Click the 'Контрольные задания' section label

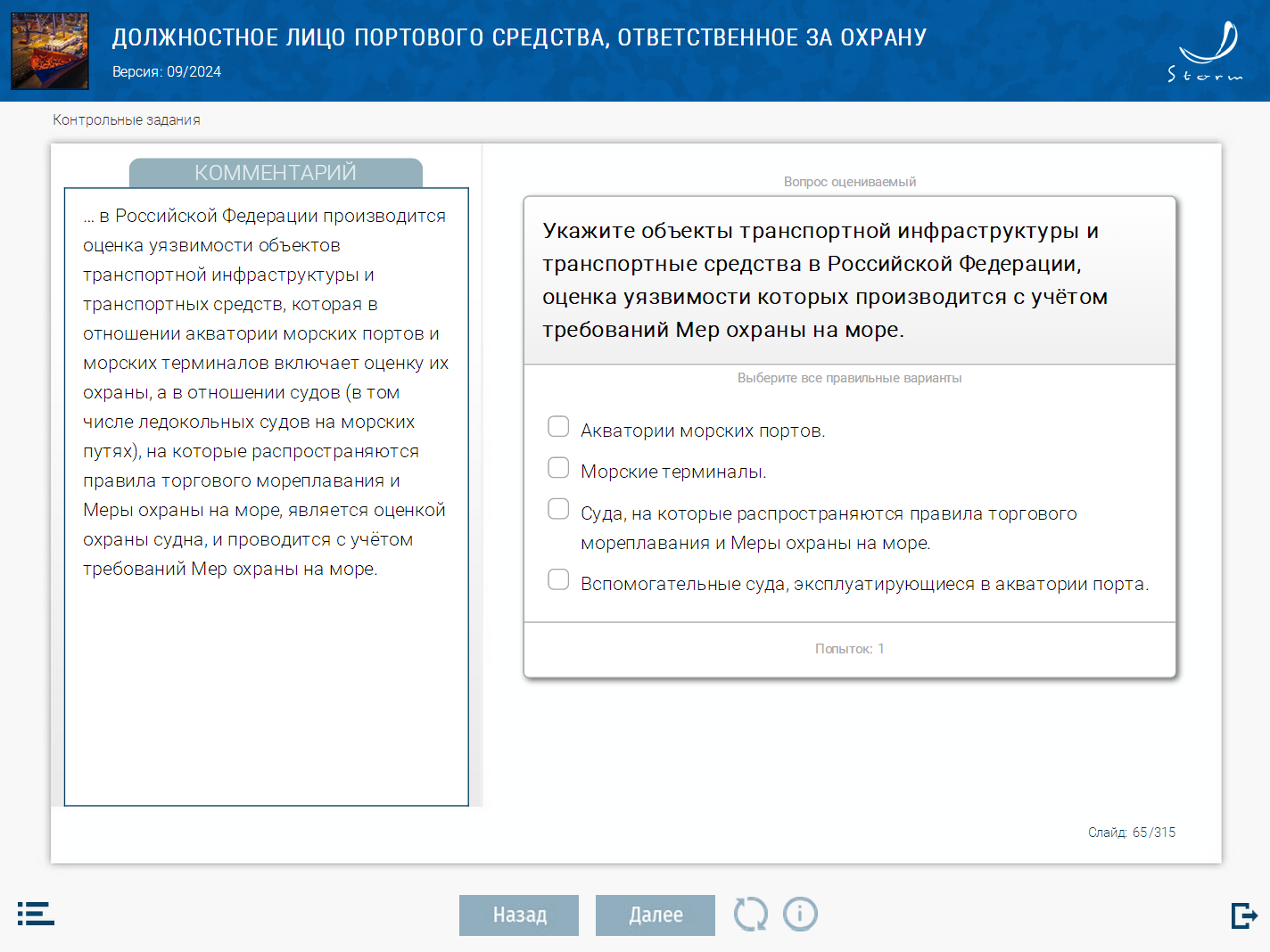pyautogui.click(x=127, y=119)
